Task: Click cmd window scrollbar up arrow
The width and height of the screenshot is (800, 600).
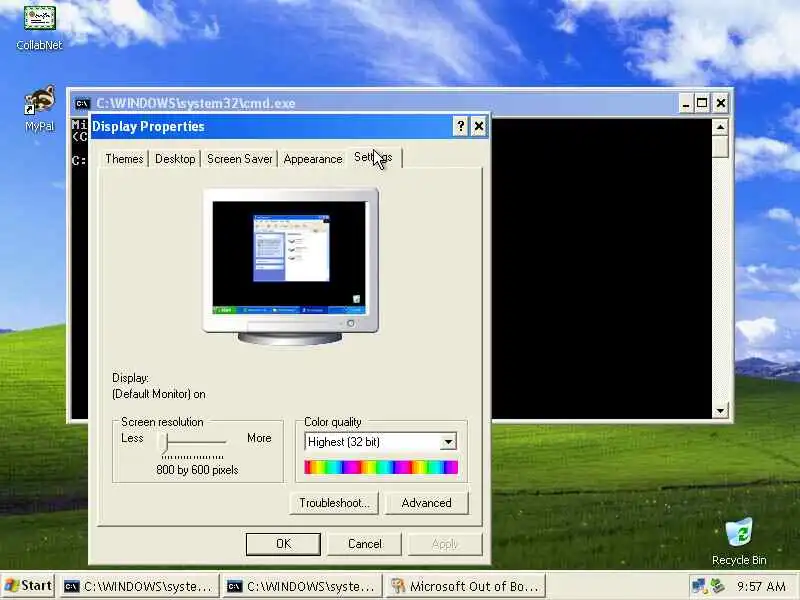Action: (720, 127)
